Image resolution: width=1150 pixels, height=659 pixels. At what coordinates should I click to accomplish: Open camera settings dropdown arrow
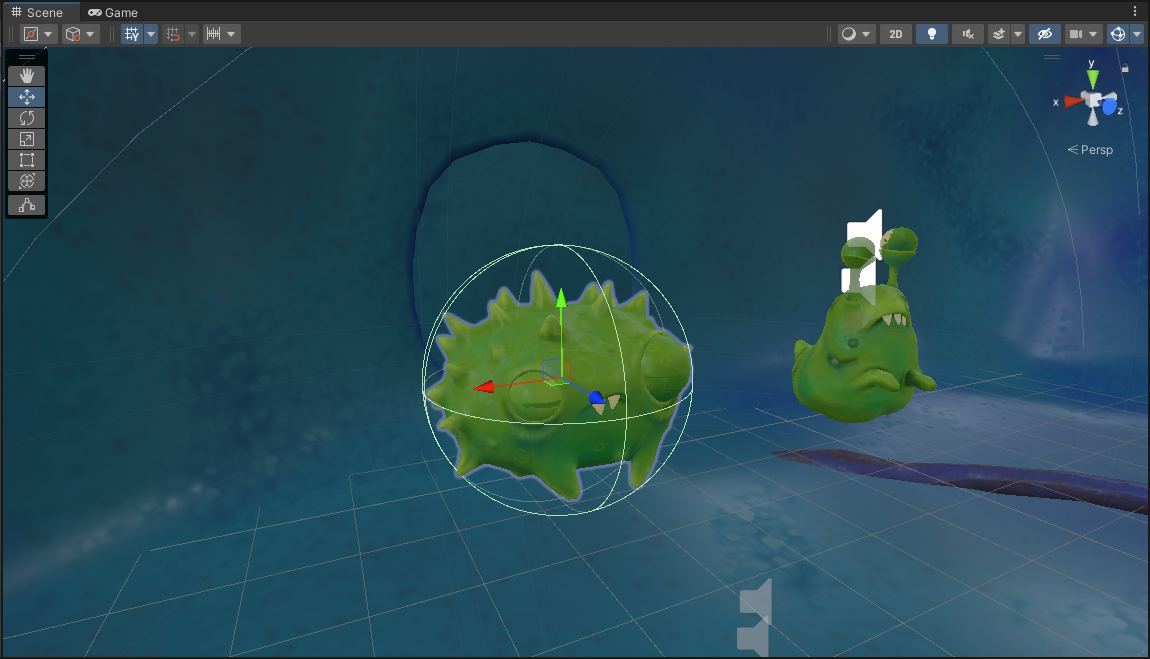[1094, 34]
